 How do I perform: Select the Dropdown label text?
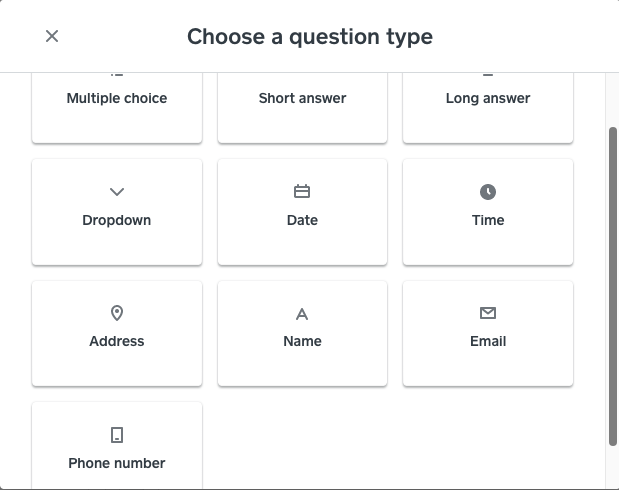coord(117,220)
